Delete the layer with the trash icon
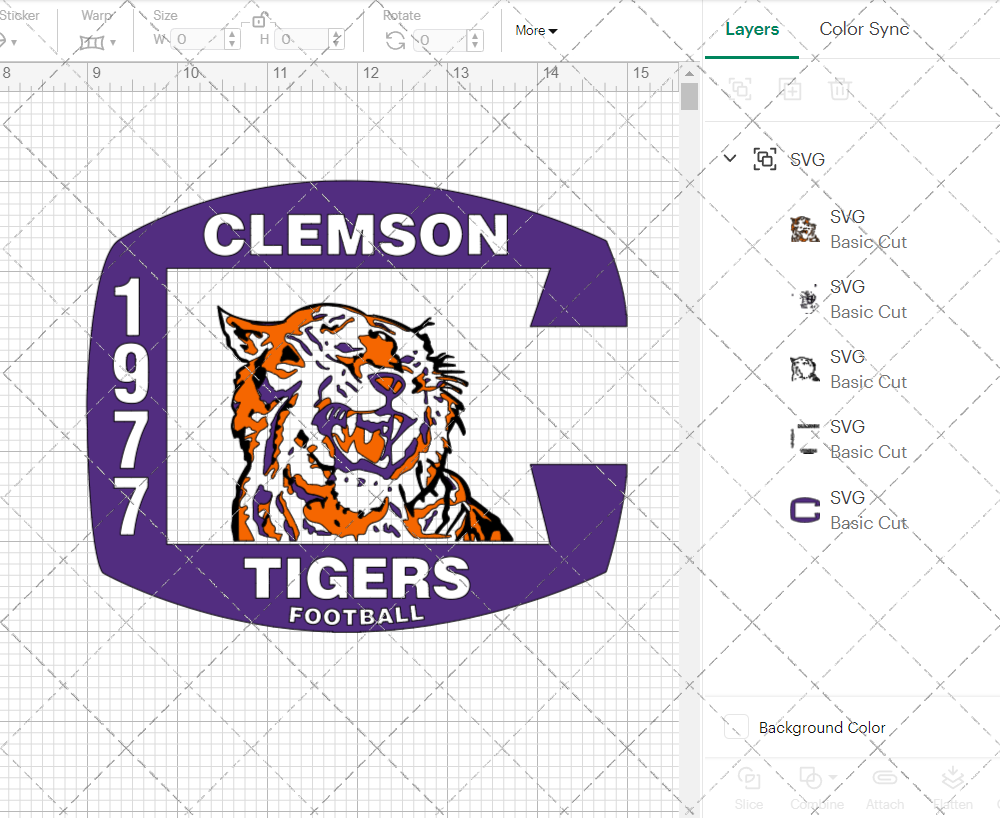The image size is (1000, 818). coord(840,89)
